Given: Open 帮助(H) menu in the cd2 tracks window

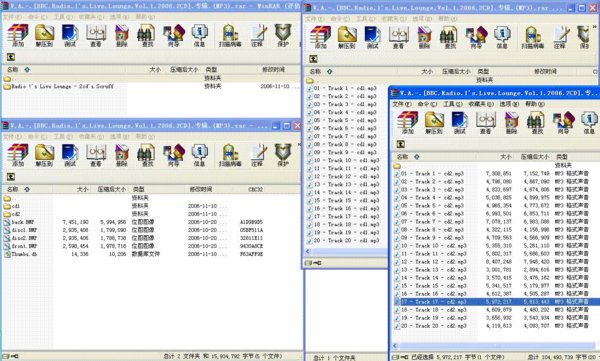Looking at the screenshot, I should point(535,104).
